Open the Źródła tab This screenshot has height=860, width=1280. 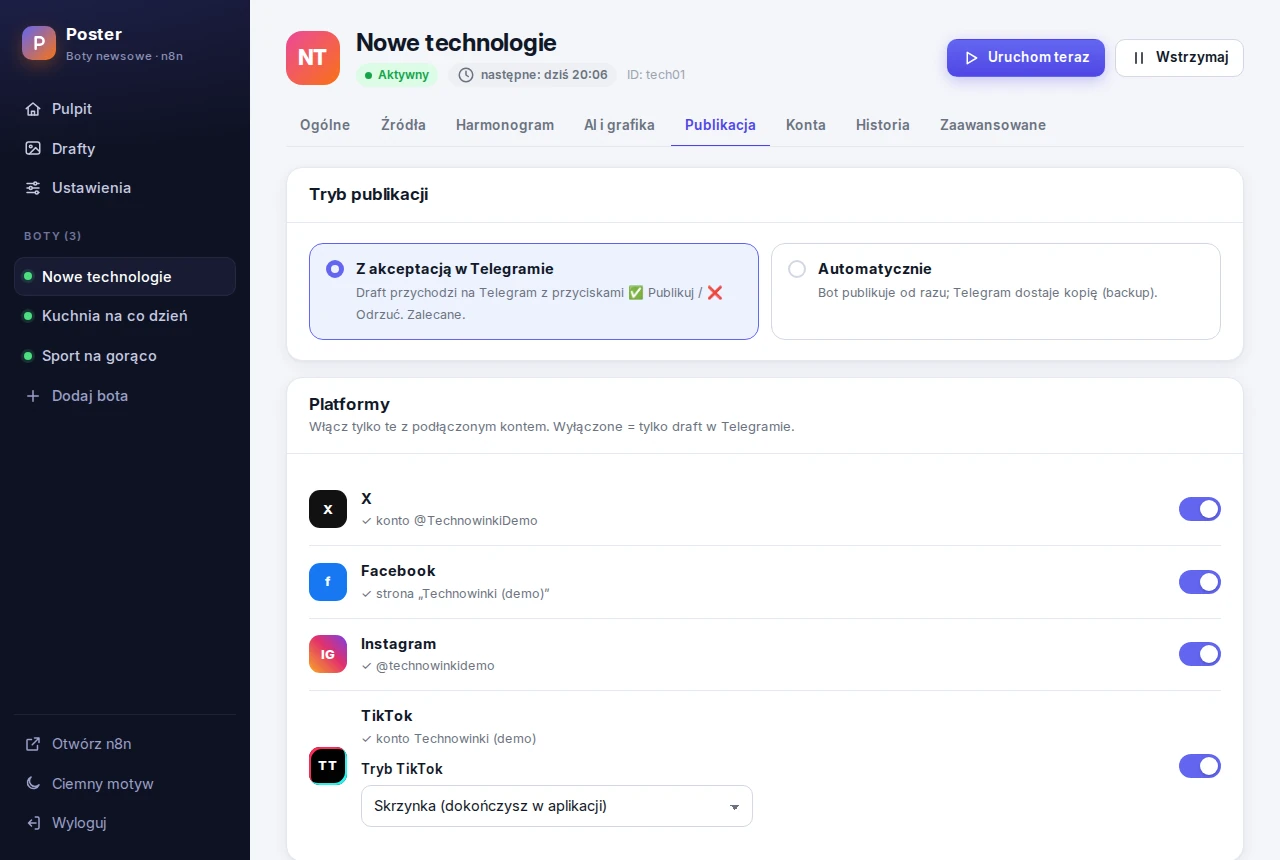pyautogui.click(x=403, y=125)
